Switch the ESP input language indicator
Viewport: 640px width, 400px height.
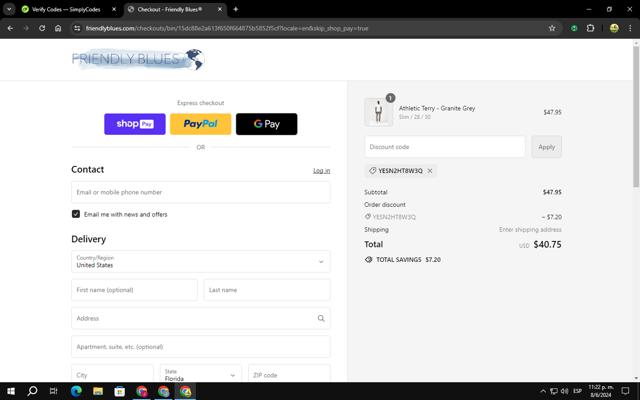pyautogui.click(x=577, y=391)
